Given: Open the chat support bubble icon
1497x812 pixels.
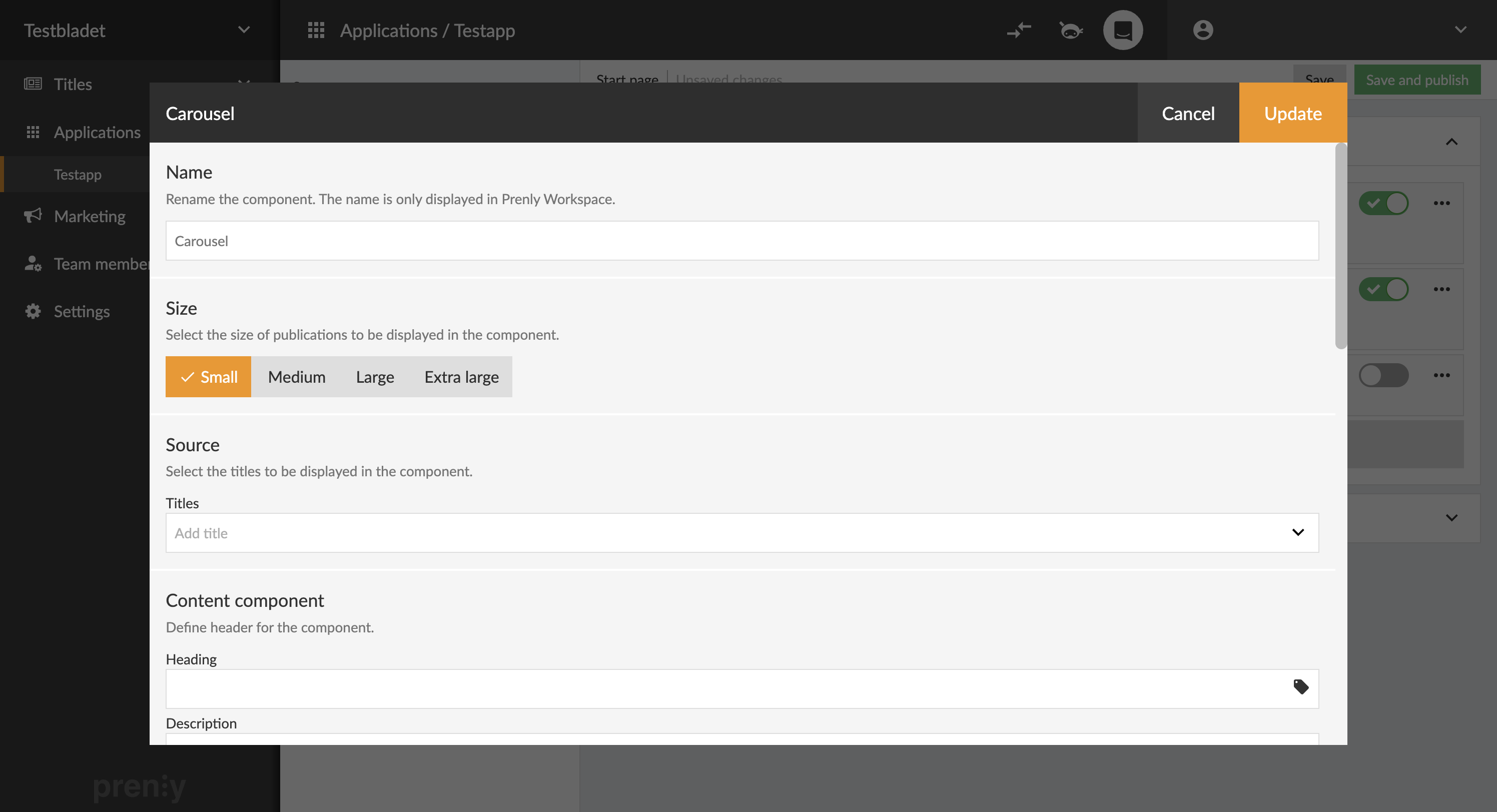Looking at the screenshot, I should pos(1122,30).
